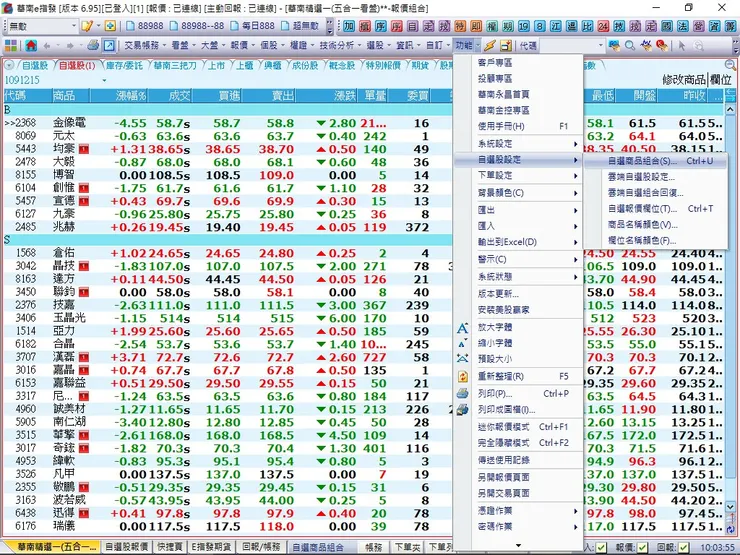Image resolution: width=740 pixels, height=555 pixels.
Task: Click the blue 加 toolbar icon
Action: pos(349,26)
